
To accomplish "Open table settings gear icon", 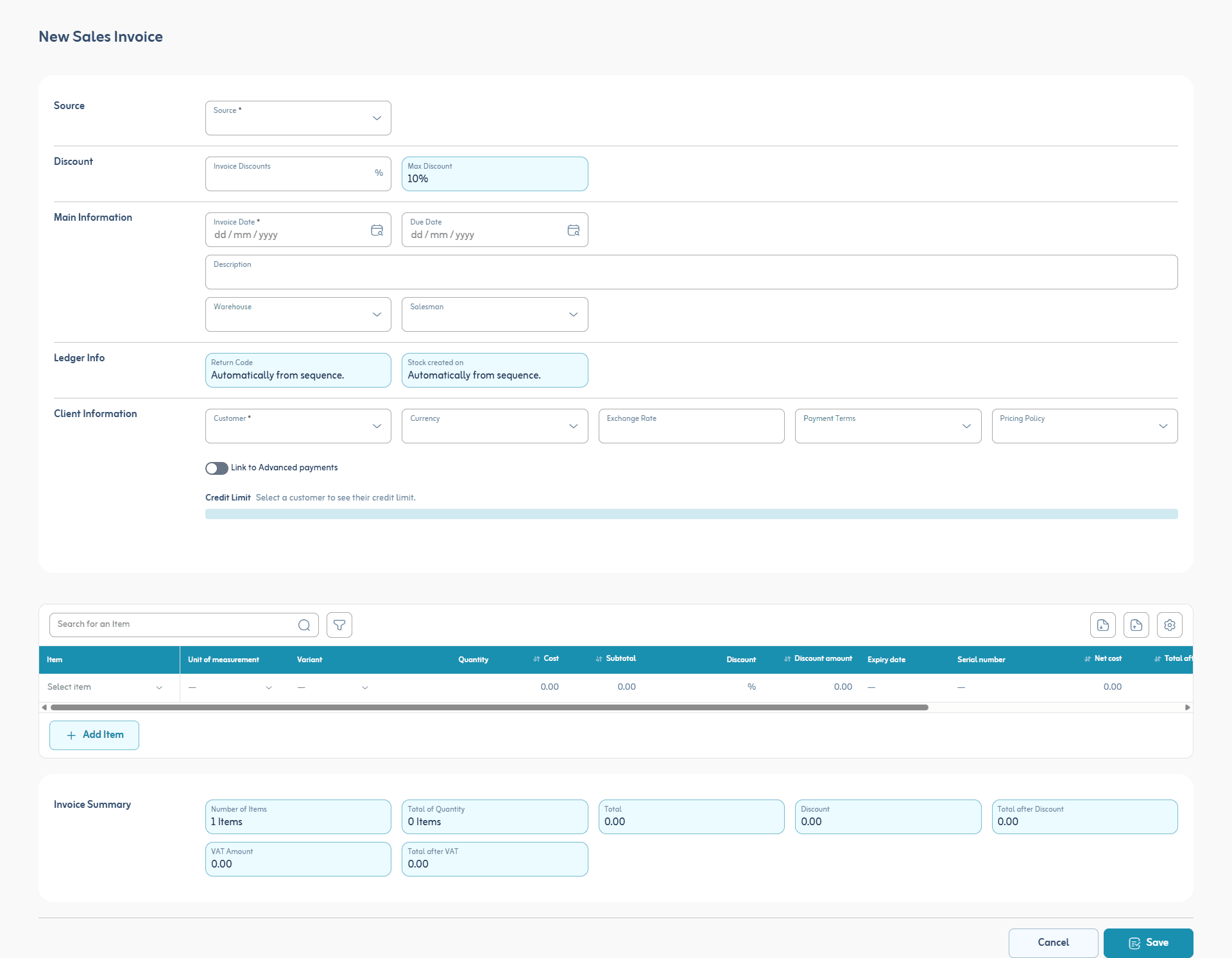I will coord(1170,625).
